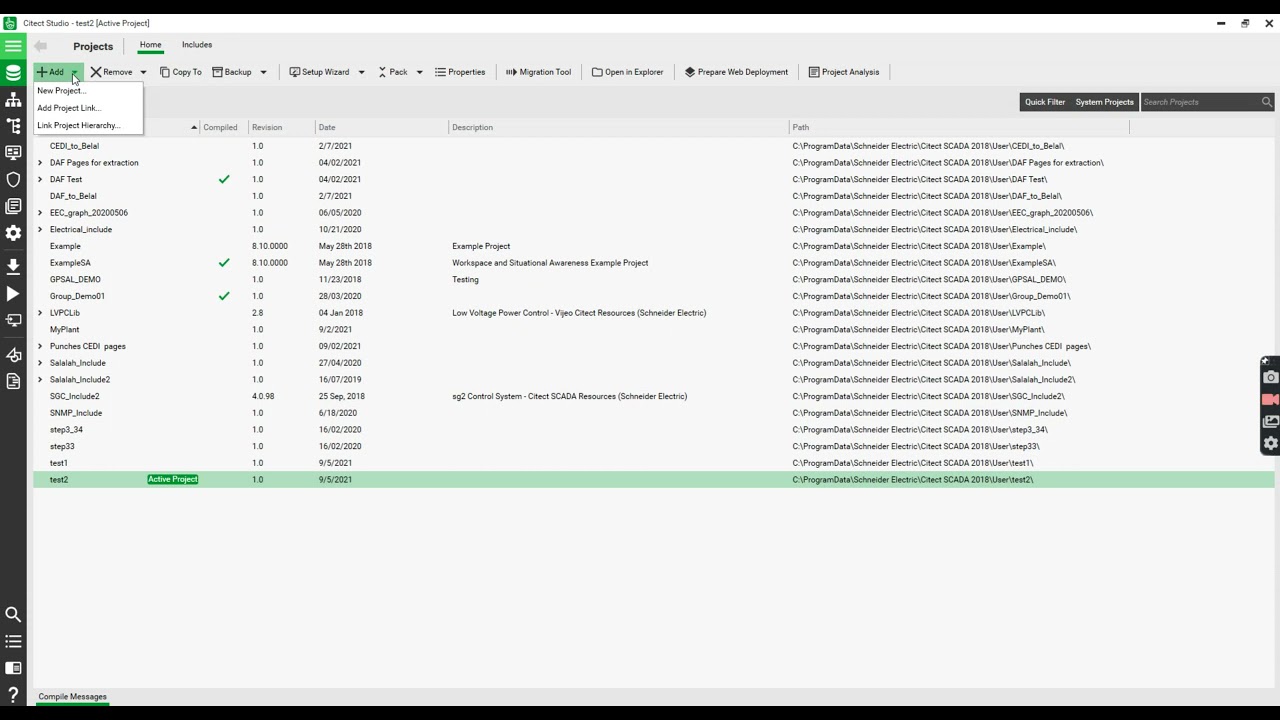Open the Setup gear icon in sidebar
1280x720 pixels.
(13, 233)
